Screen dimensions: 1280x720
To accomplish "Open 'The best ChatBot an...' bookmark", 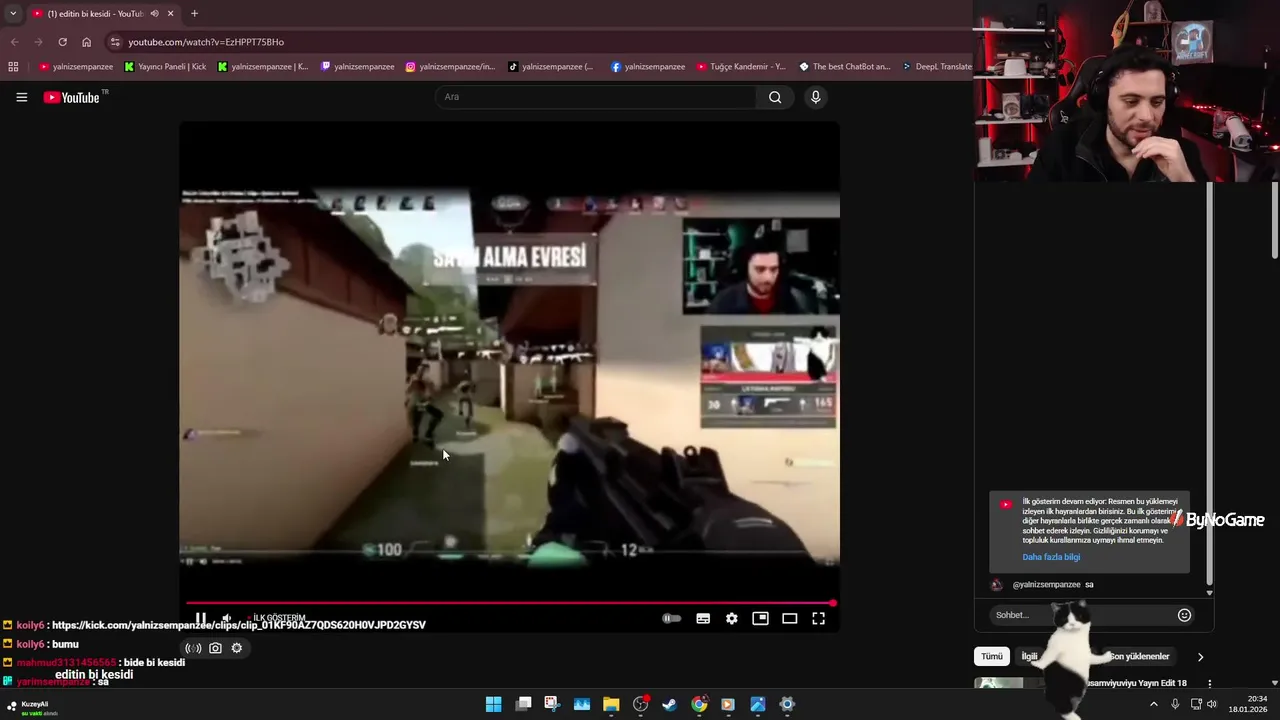I will [x=845, y=67].
